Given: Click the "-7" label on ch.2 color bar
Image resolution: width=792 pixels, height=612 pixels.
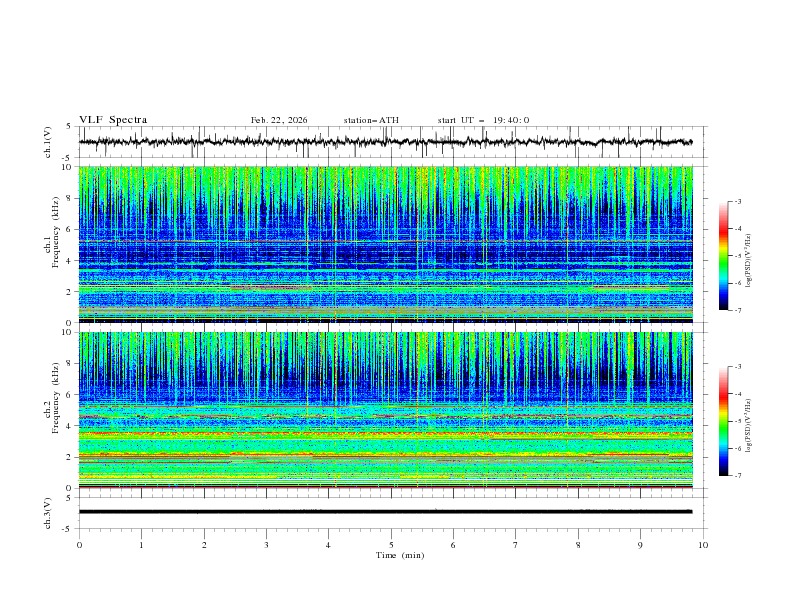Looking at the screenshot, I should [737, 476].
